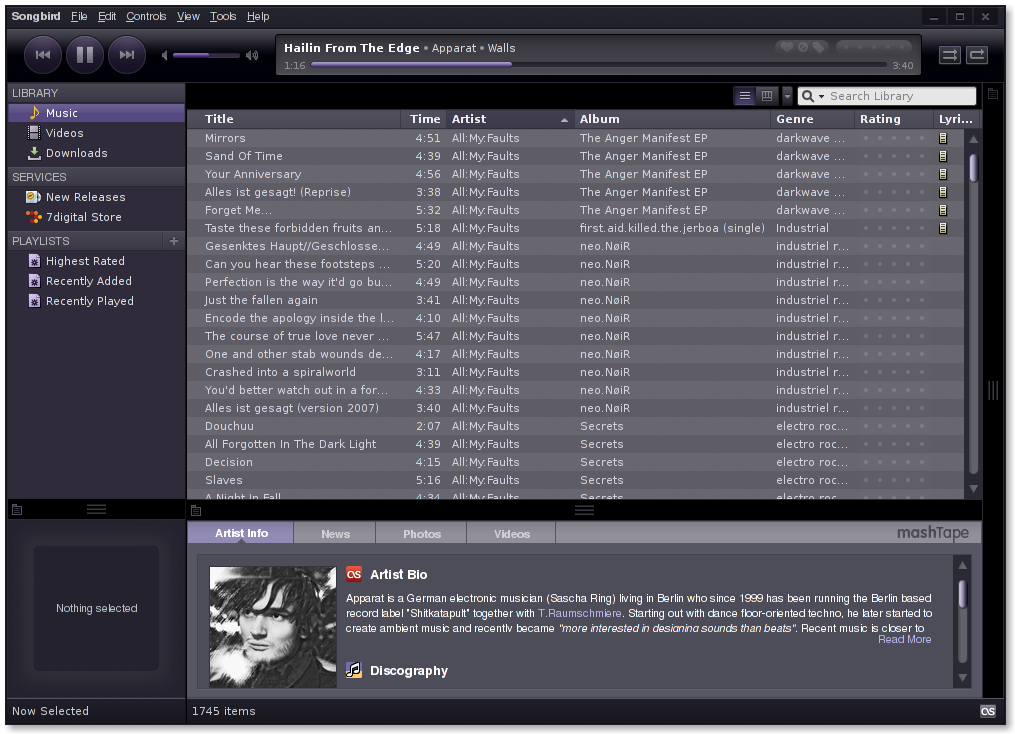Viewport: 1015px width, 734px height.
Task: Mute audio with the left speaker icon
Action: (x=165, y=55)
